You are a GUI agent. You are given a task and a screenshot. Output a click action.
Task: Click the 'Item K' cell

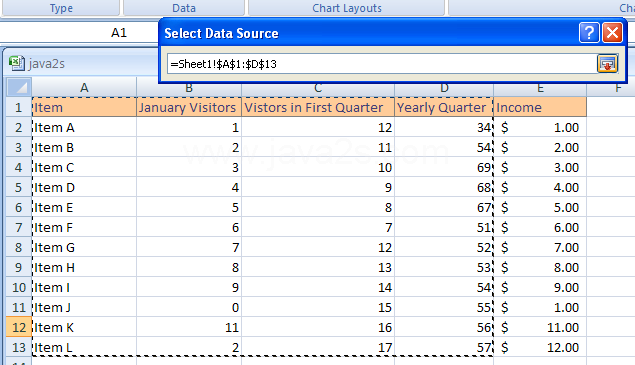coord(84,327)
